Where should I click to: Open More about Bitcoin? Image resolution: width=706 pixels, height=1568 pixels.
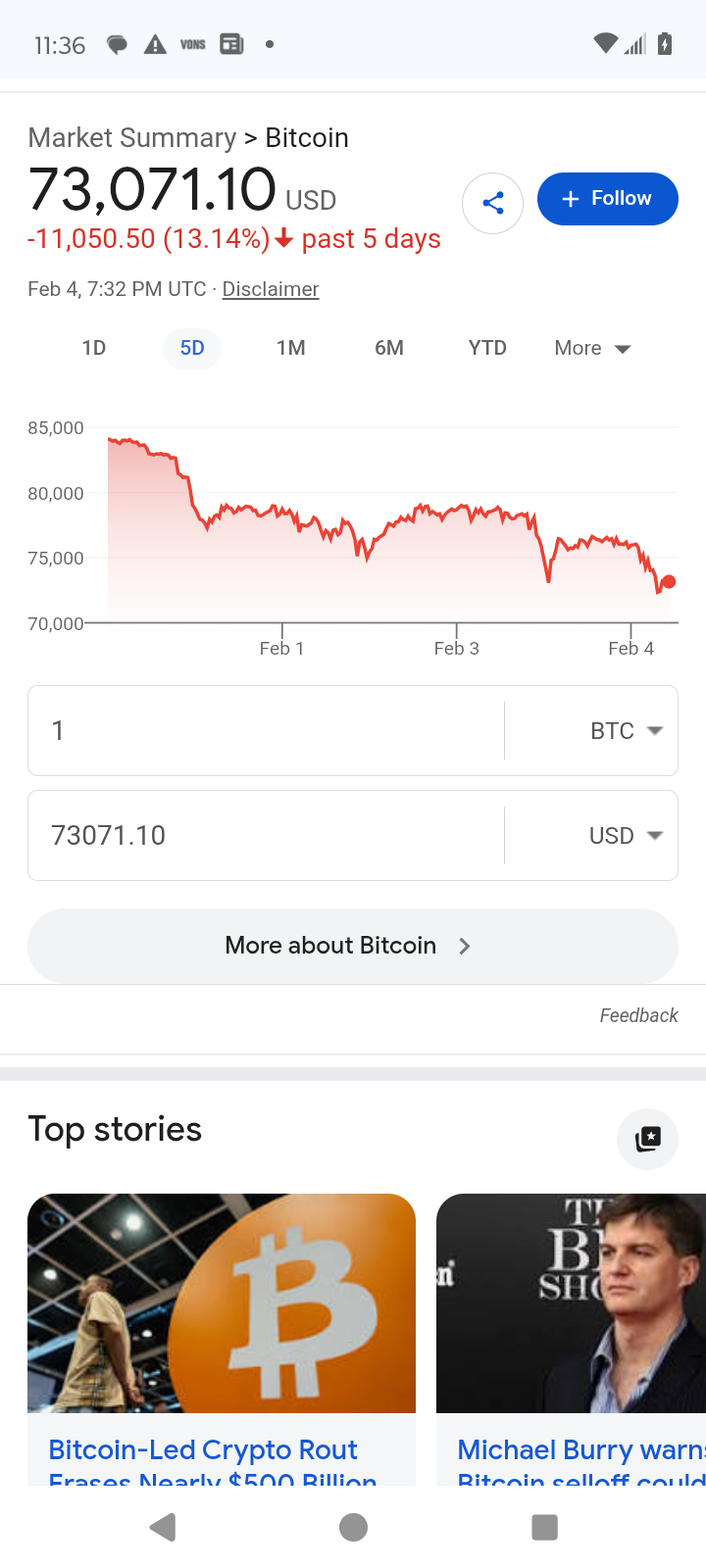352,946
